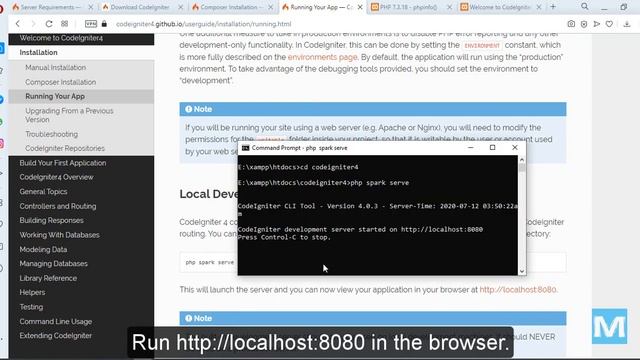
Task: Reload the page with the refresh icon
Action: [49, 24]
